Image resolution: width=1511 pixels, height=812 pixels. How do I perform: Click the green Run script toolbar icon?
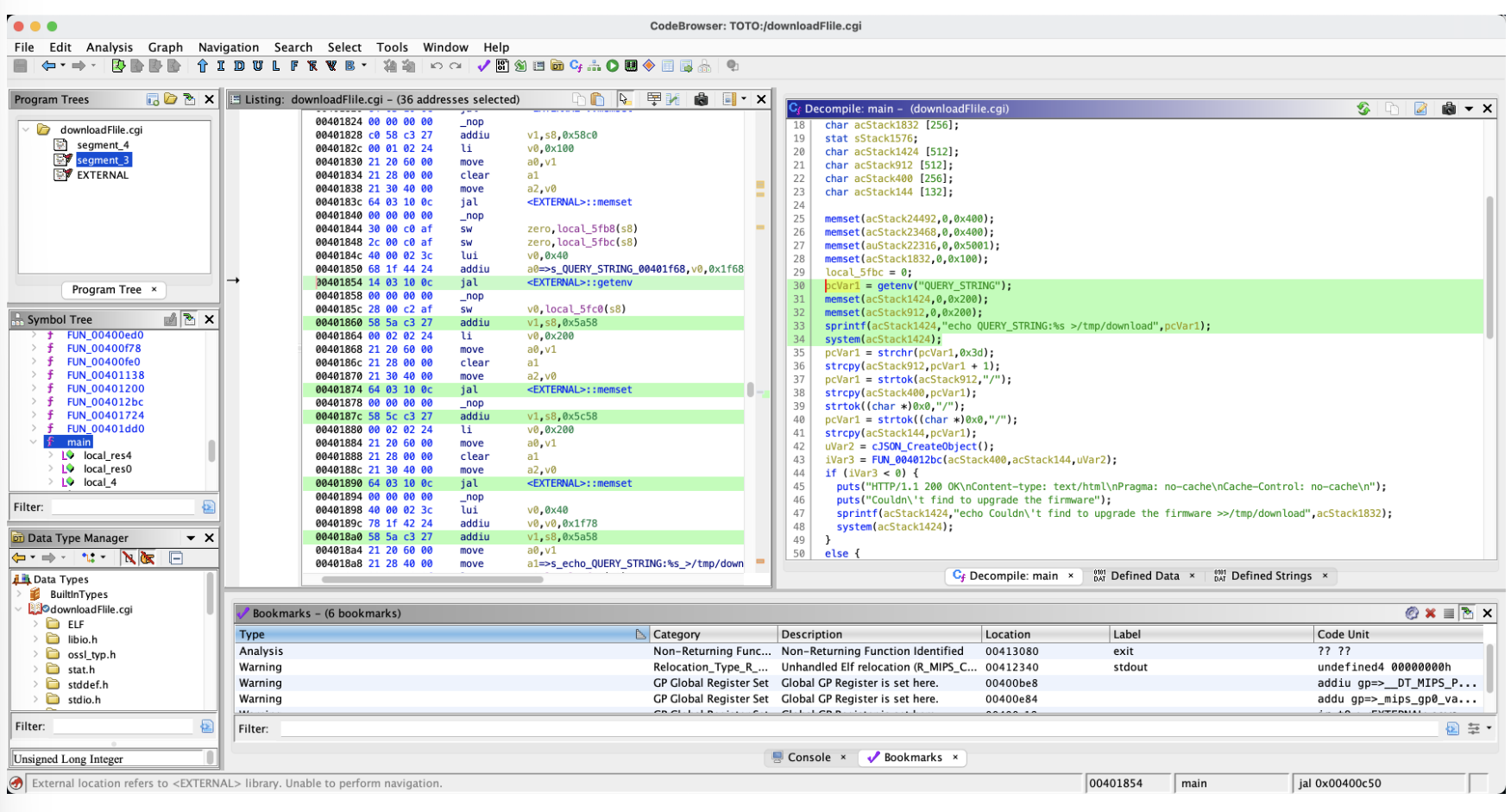pos(612,66)
